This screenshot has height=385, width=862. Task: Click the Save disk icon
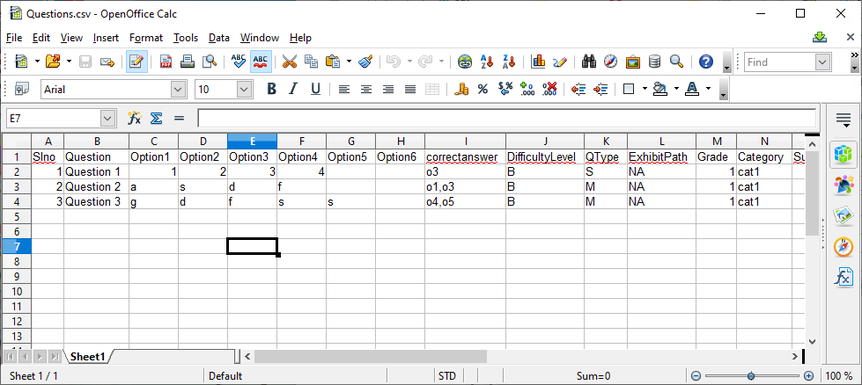(85, 62)
